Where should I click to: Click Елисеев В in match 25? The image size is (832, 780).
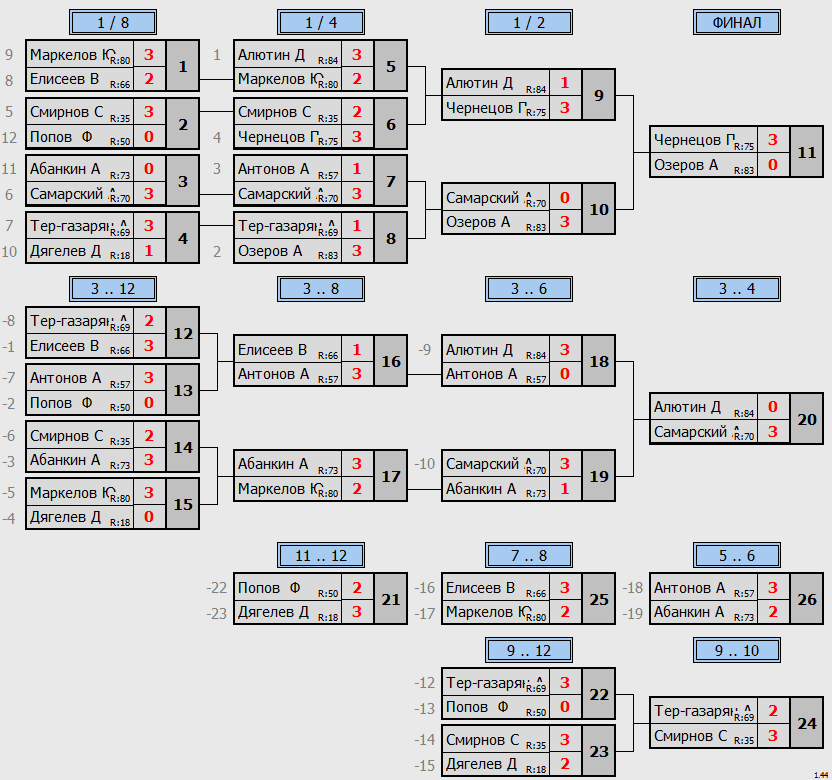(480, 588)
